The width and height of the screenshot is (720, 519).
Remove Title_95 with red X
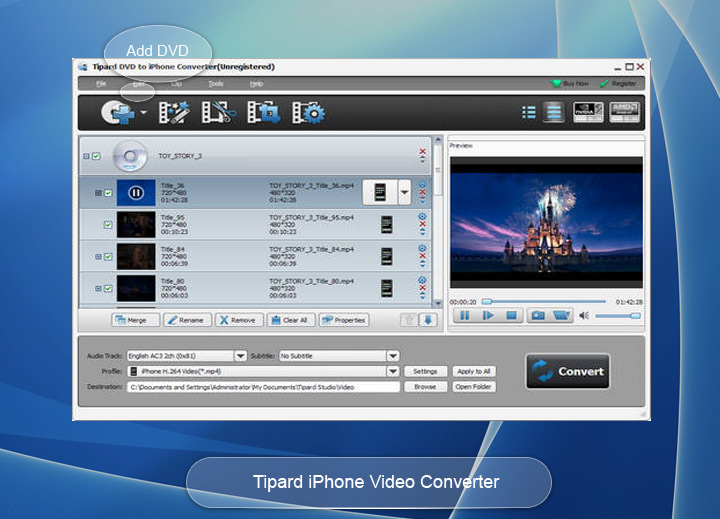[422, 224]
